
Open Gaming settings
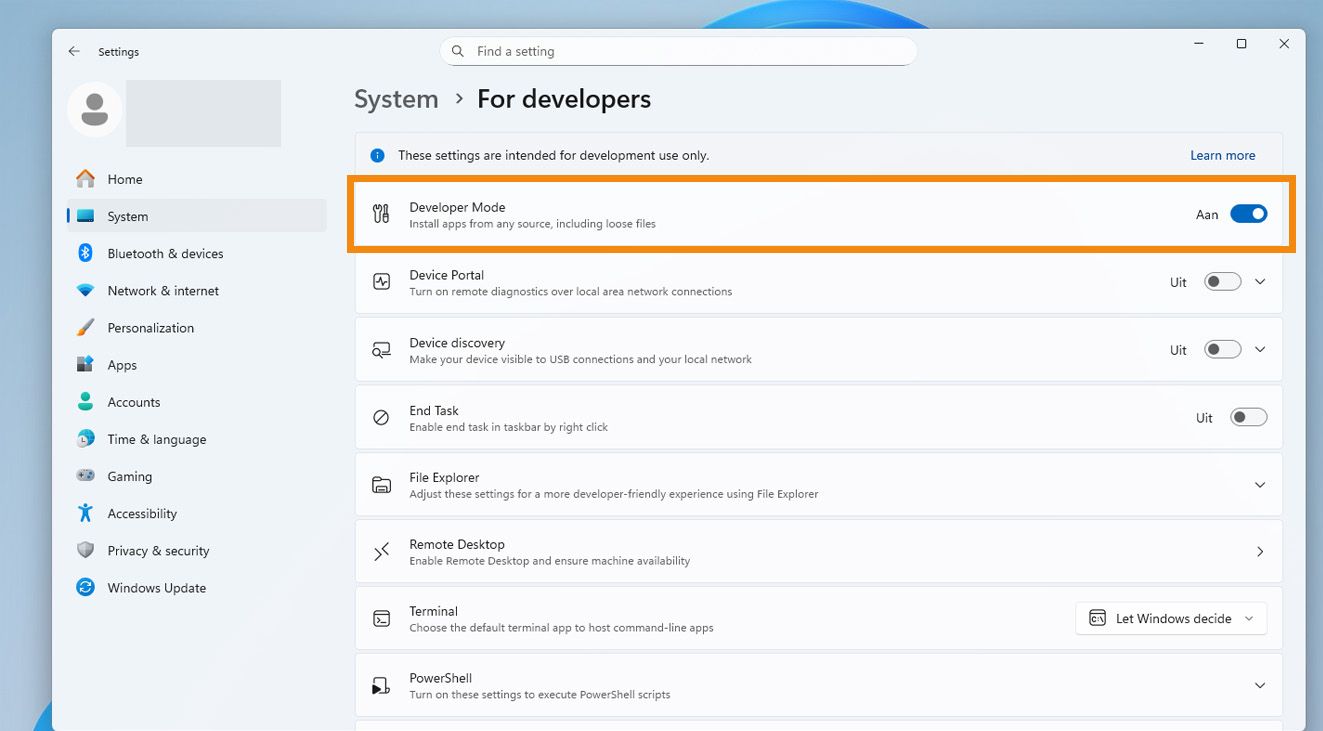(x=197, y=476)
